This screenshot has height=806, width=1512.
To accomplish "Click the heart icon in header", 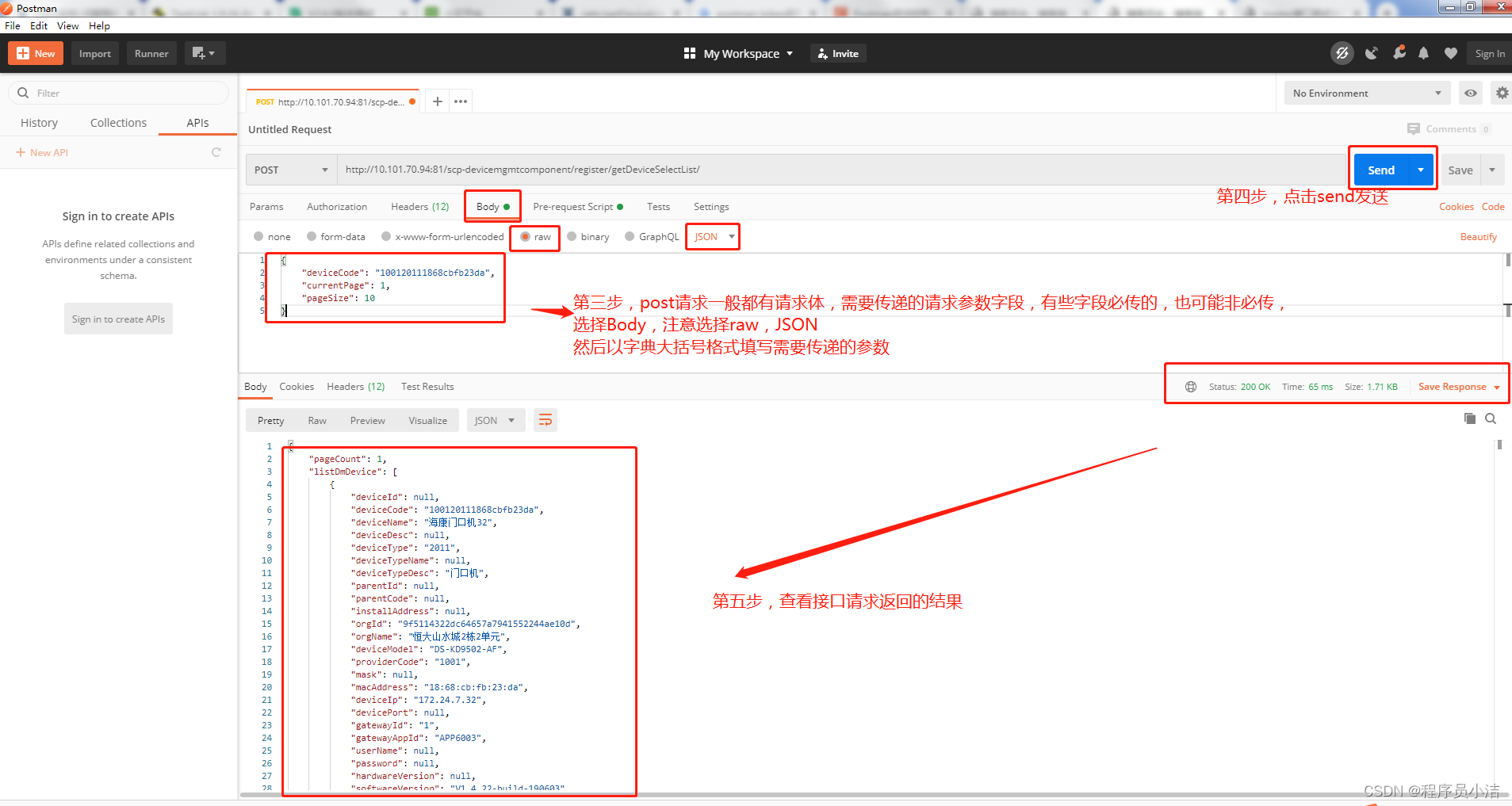I will tap(1451, 53).
